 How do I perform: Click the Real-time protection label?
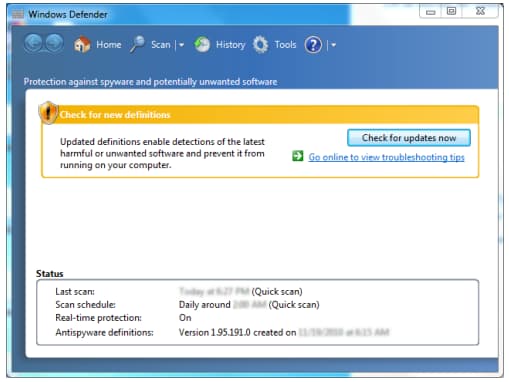pyautogui.click(x=98, y=318)
